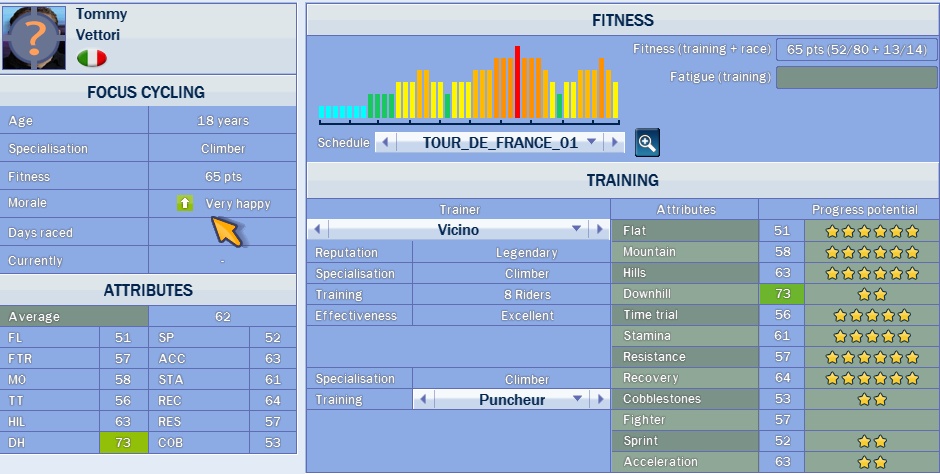The height and width of the screenshot is (474, 940).
Task: Switch to next training type after Puncheur
Action: 599,400
